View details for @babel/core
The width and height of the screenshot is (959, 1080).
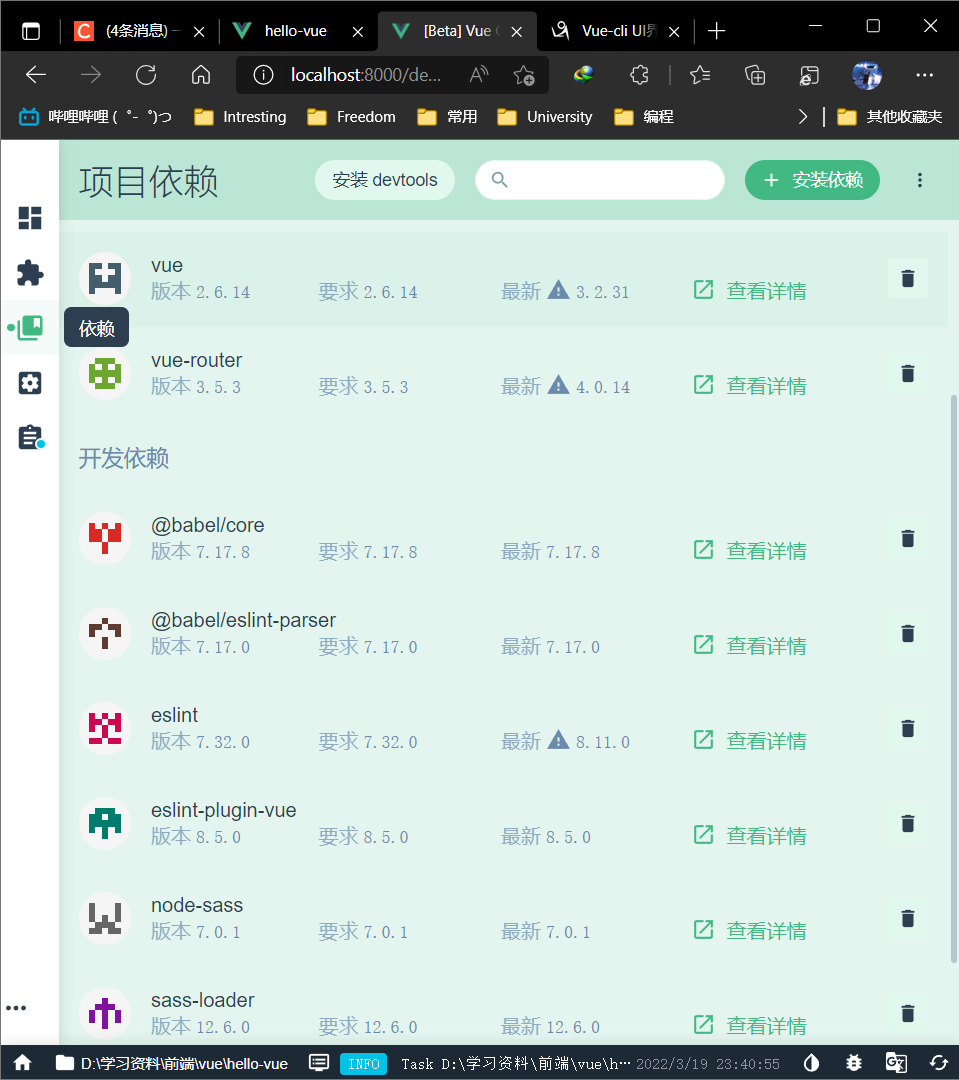click(750, 552)
